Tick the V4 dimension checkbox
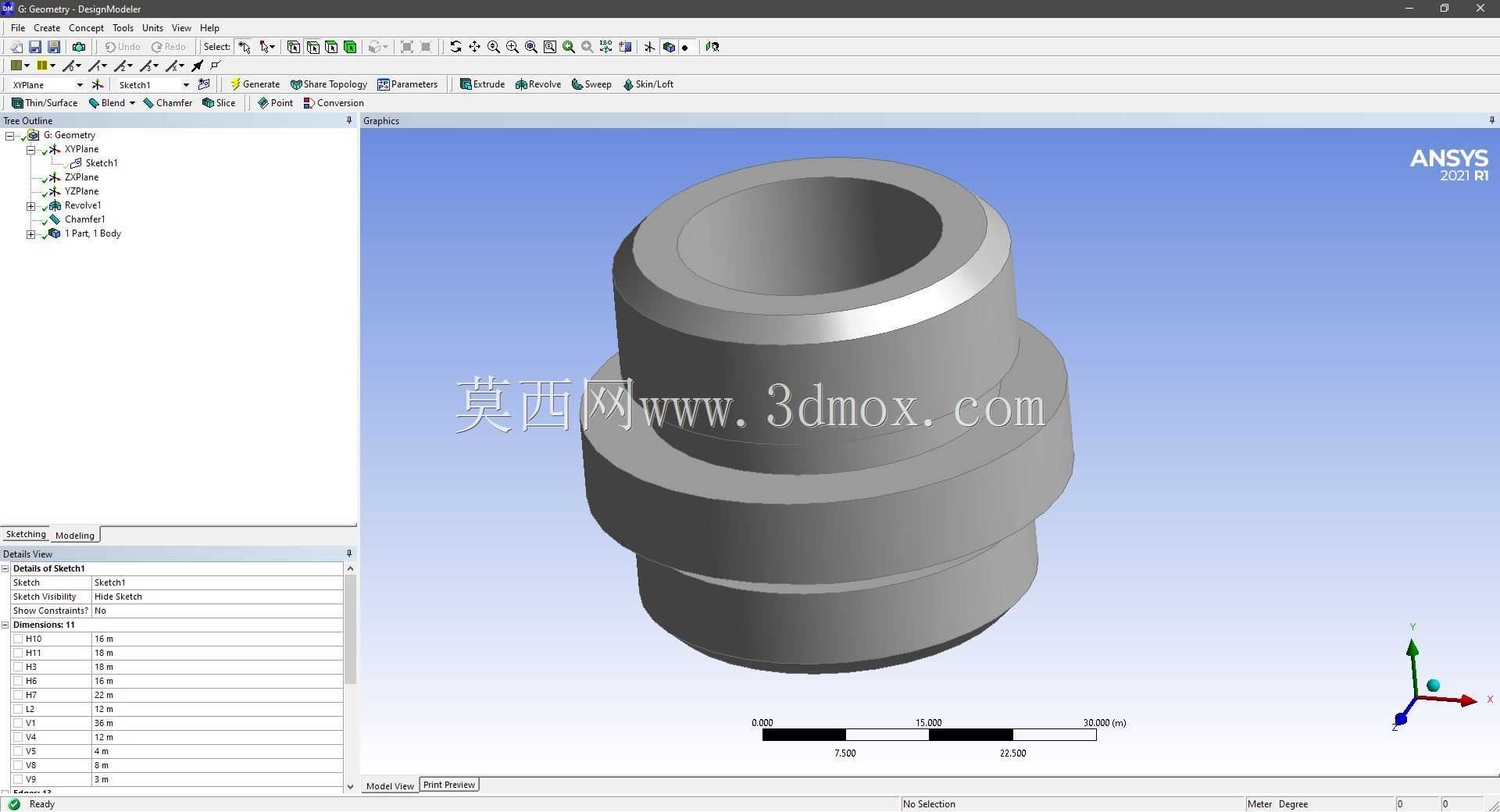The height and width of the screenshot is (812, 1500). pyautogui.click(x=18, y=737)
